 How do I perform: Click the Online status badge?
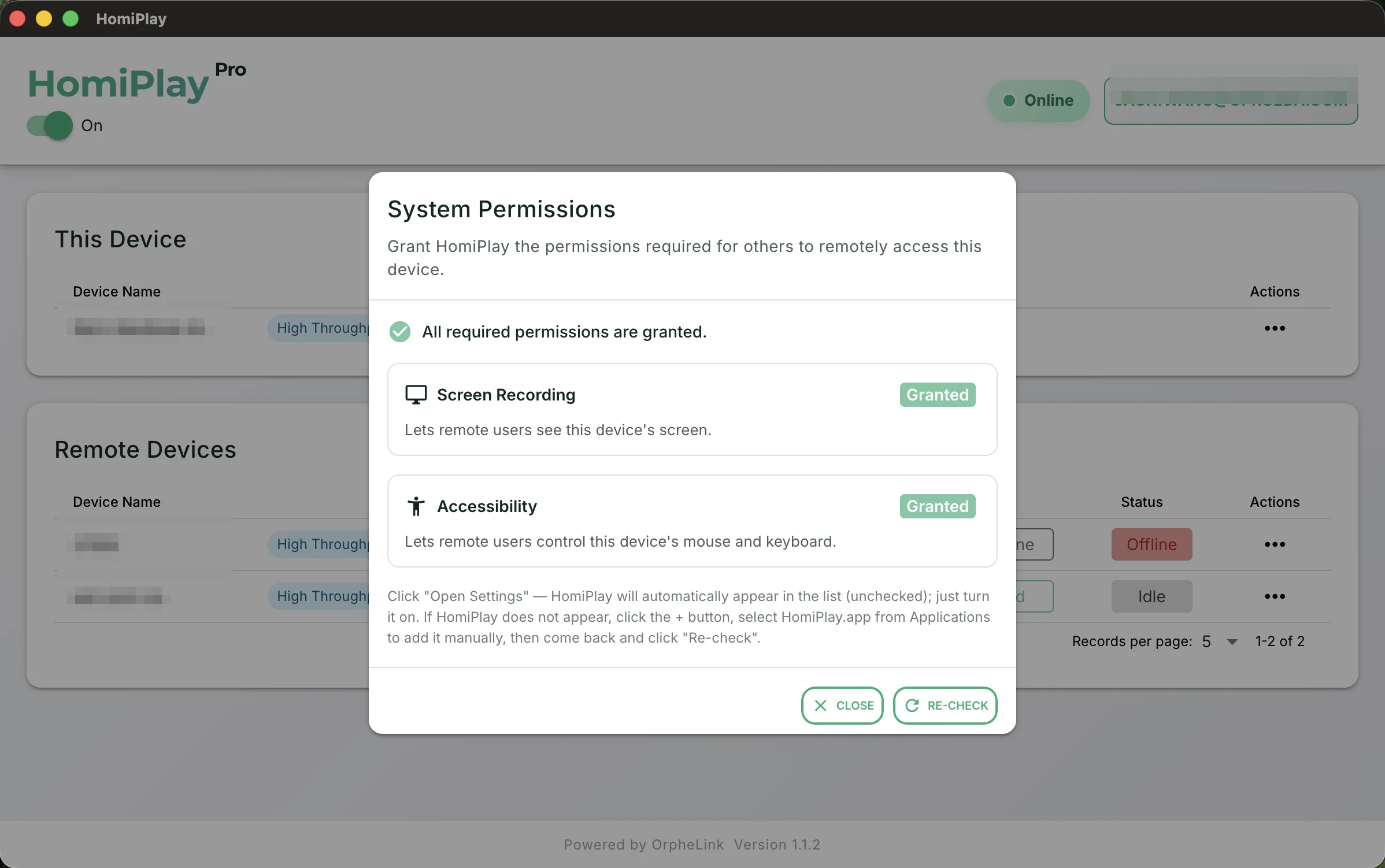point(1038,101)
